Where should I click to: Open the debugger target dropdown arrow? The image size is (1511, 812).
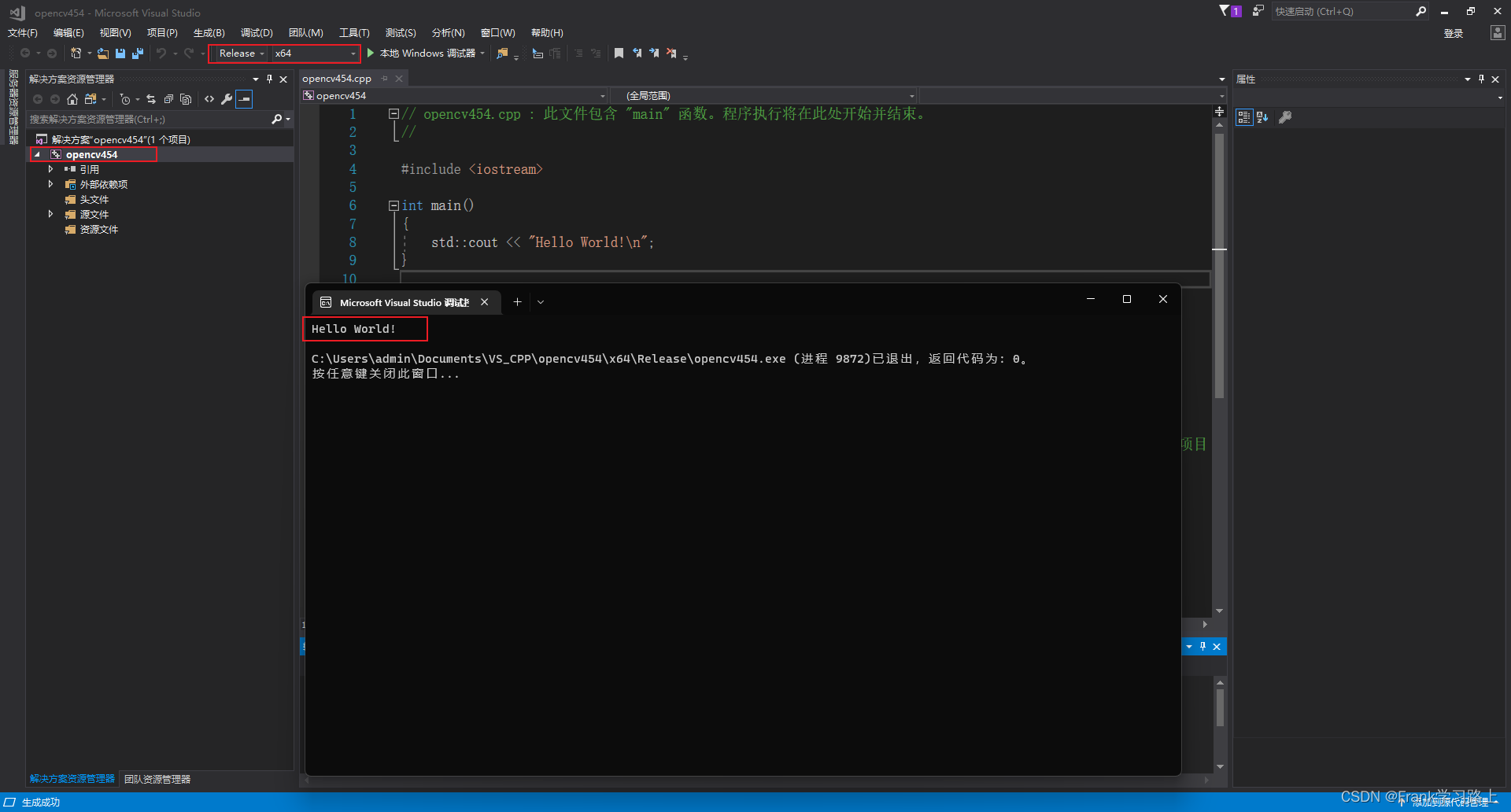pos(482,54)
